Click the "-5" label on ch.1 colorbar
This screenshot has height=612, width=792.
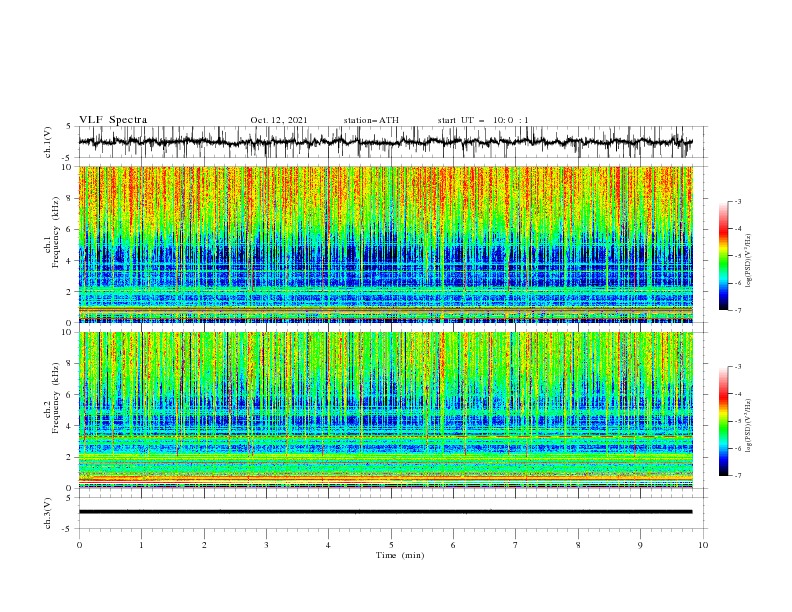point(738,256)
